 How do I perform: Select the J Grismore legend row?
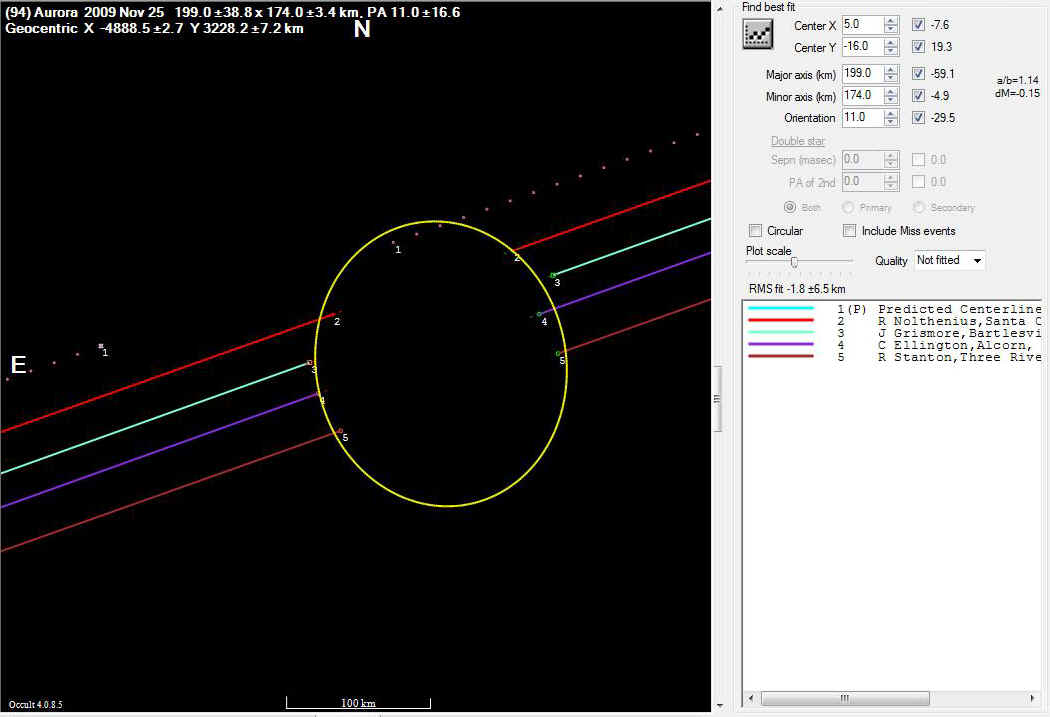[x=893, y=333]
